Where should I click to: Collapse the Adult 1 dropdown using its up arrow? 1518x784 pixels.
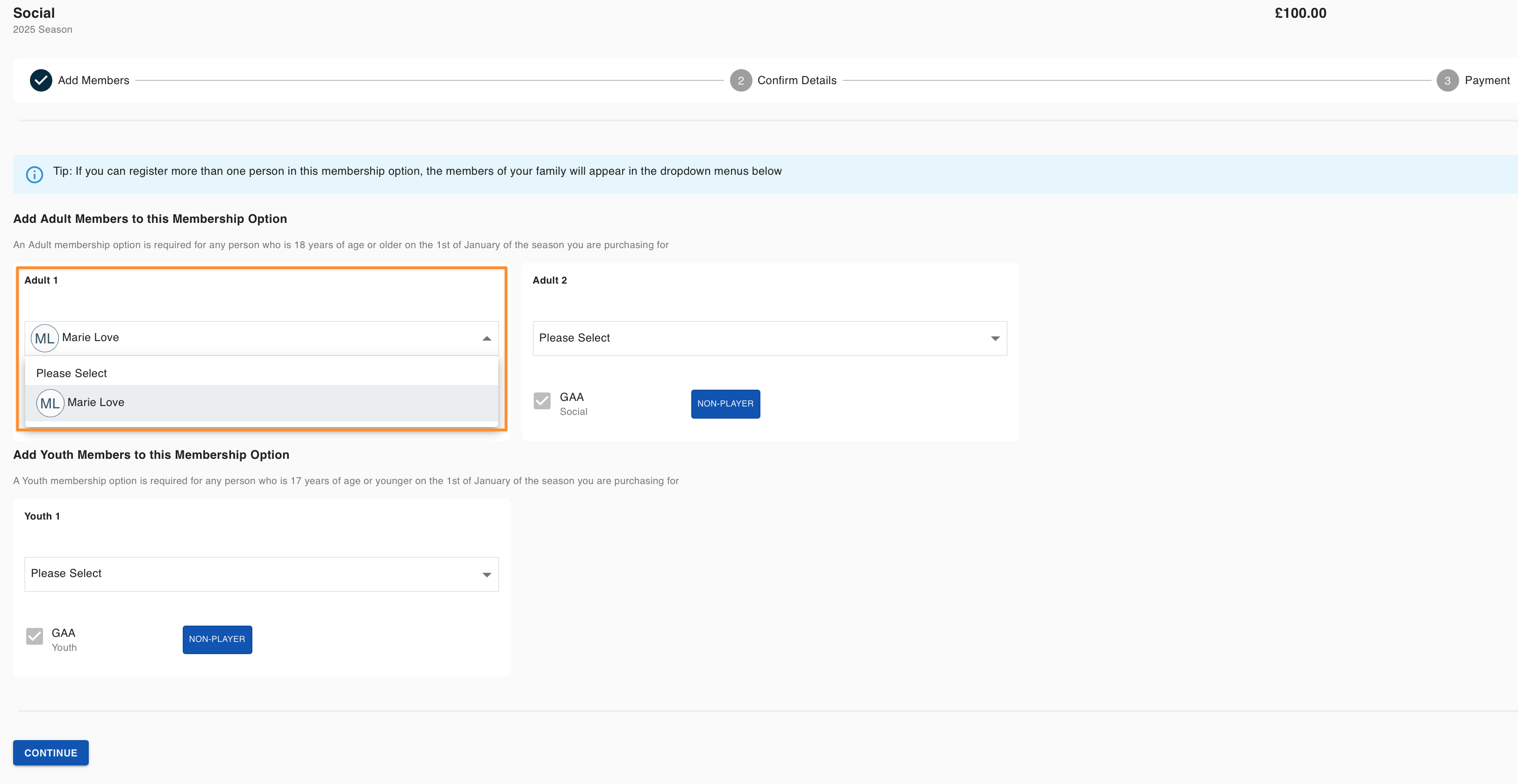tap(487, 338)
